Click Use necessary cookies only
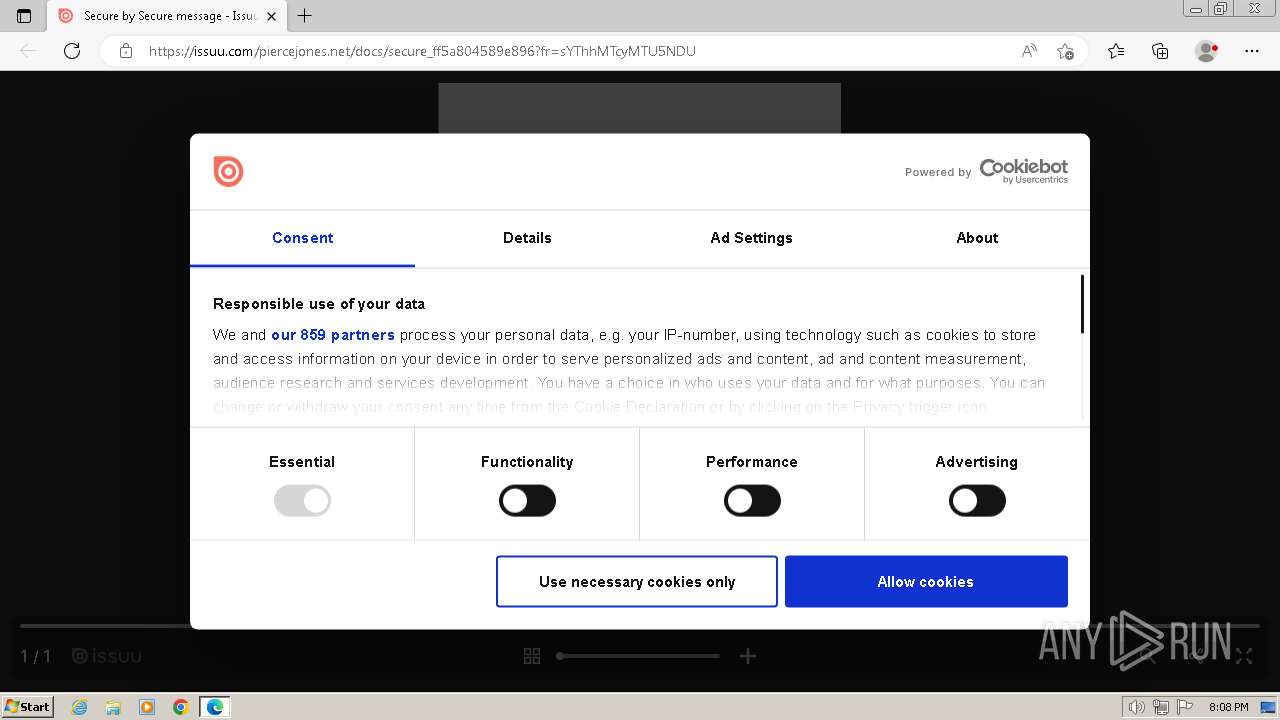The image size is (1280, 720). click(637, 582)
